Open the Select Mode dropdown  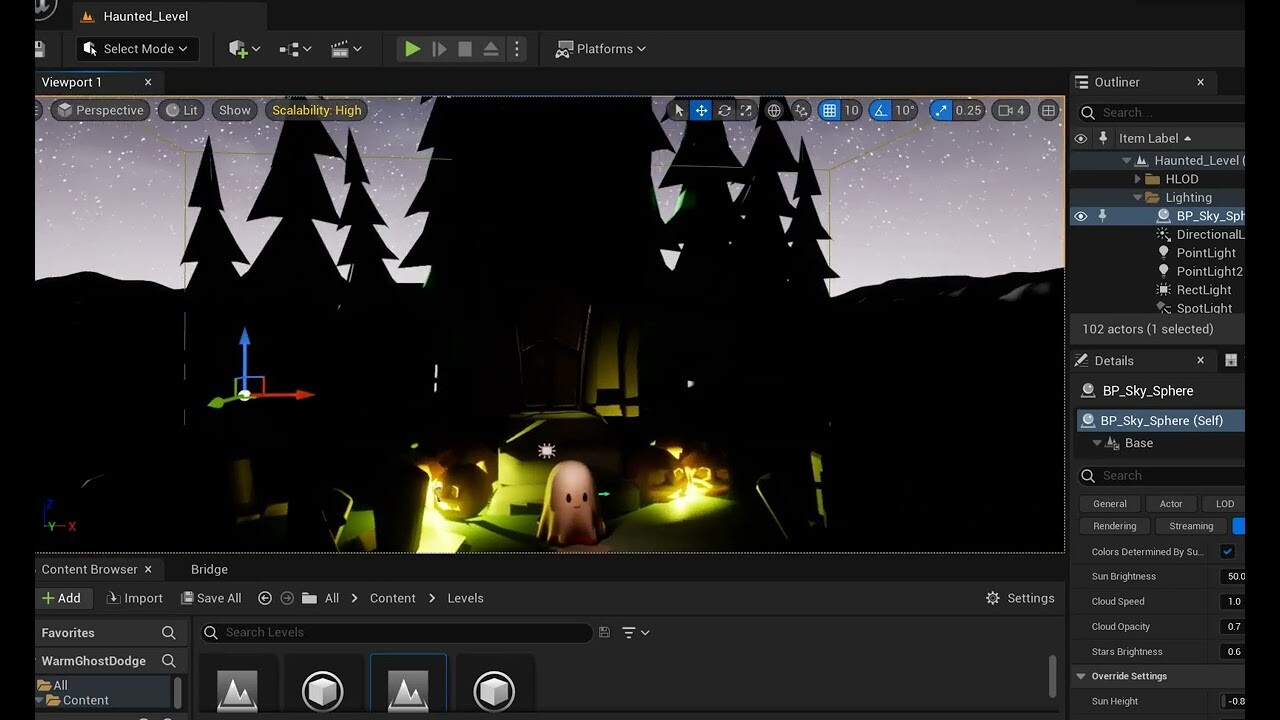pyautogui.click(x=135, y=48)
